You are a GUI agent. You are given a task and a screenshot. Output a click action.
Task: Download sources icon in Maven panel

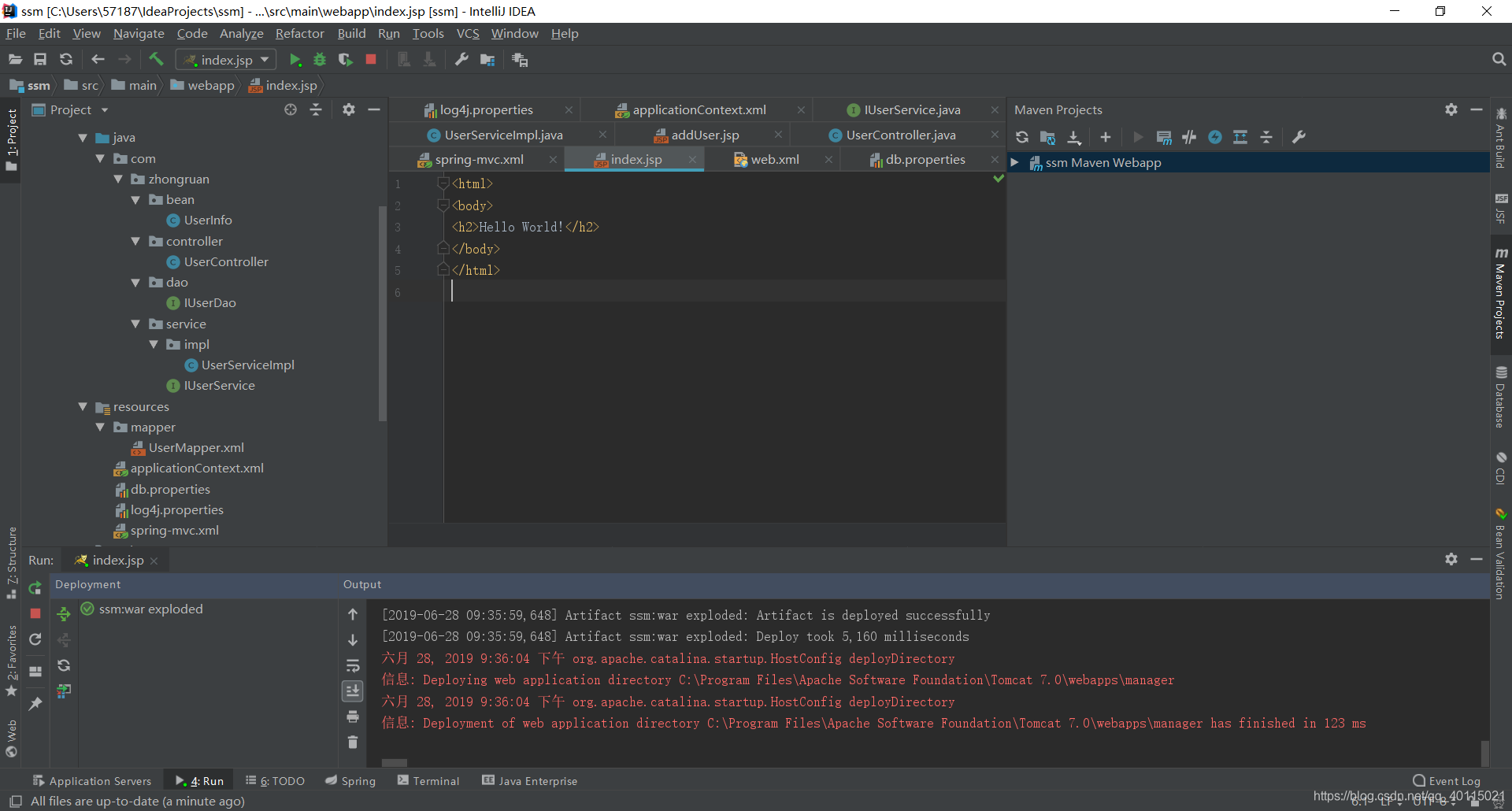[1074, 138]
